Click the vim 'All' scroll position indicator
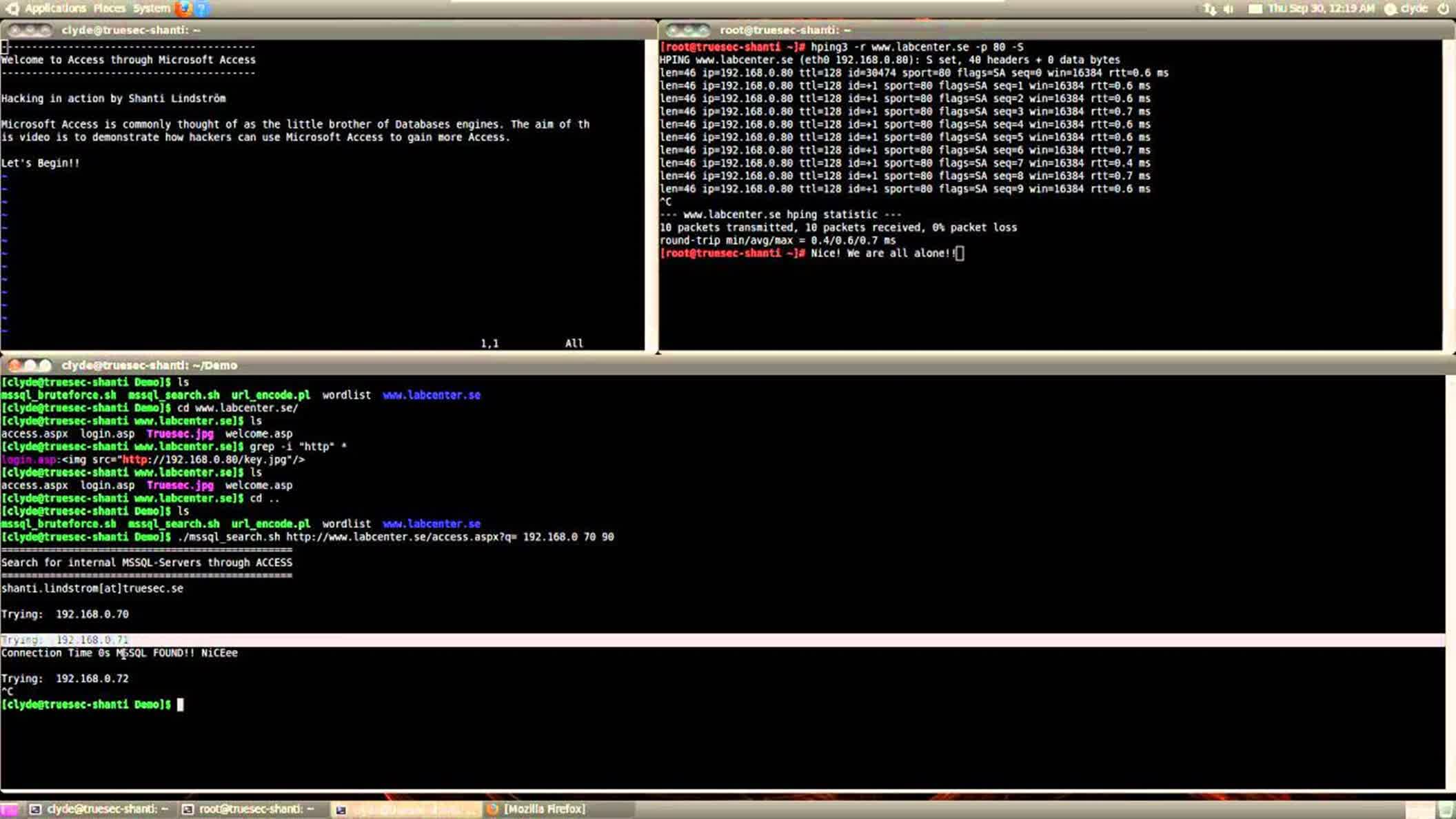Viewport: 1456px width, 819px height. click(x=574, y=343)
